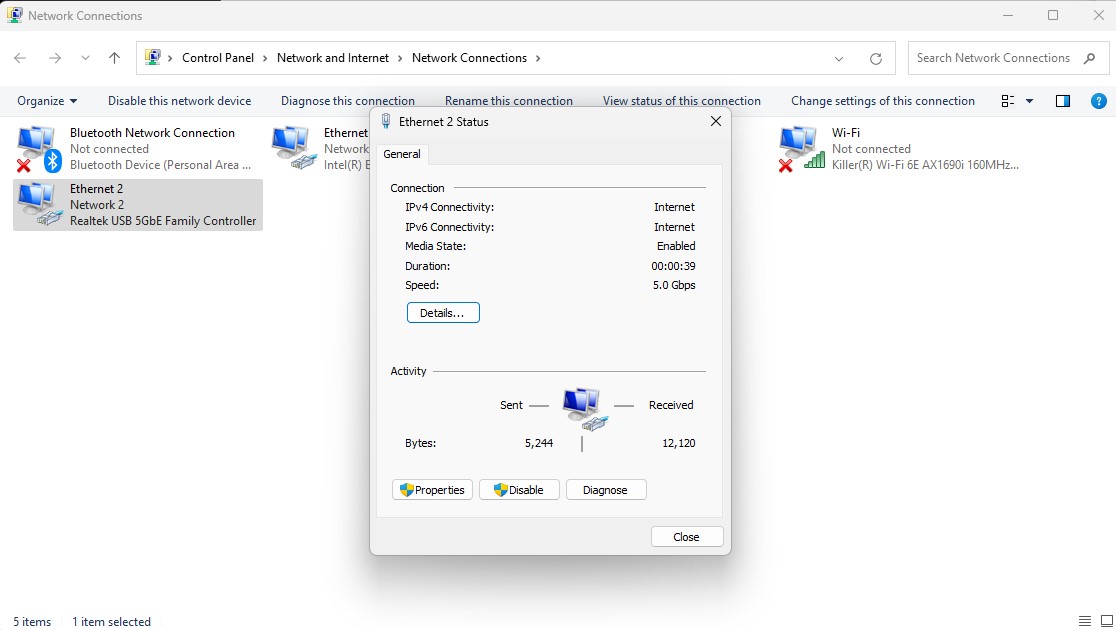This screenshot has width=1116, height=630.
Task: Maximize the Network Connections window
Action: click(1053, 15)
